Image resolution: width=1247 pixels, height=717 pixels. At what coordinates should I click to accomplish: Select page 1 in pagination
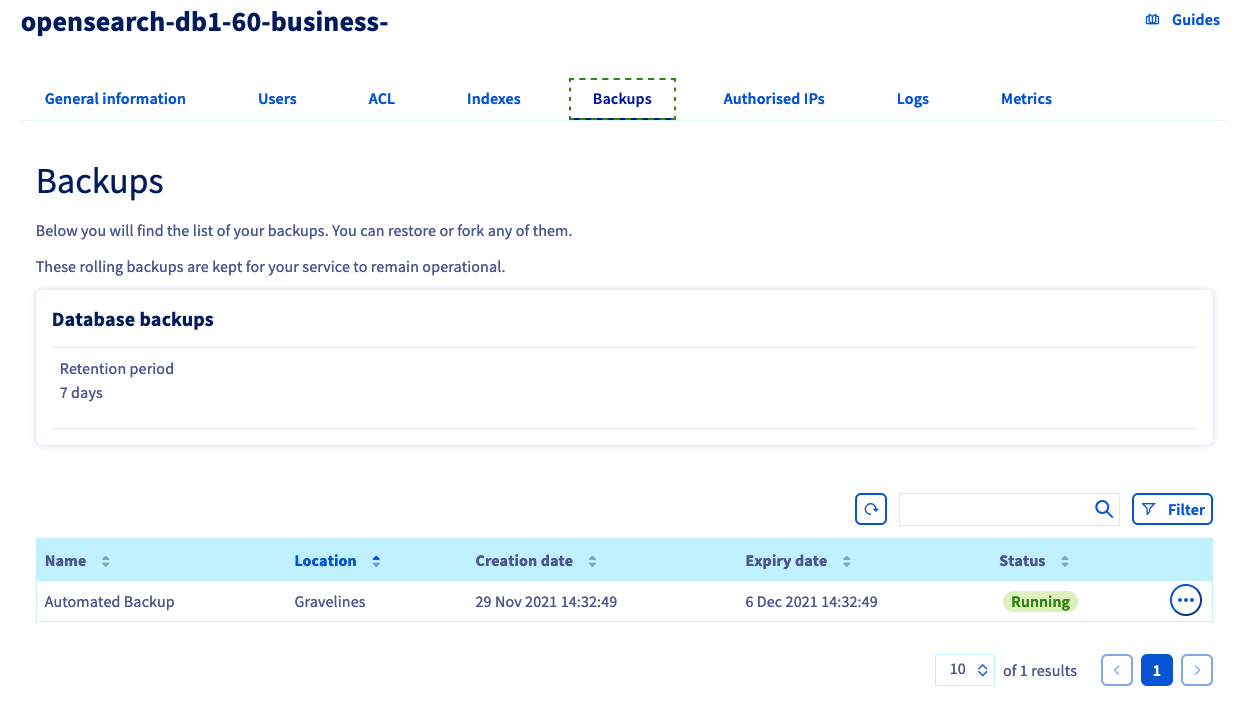pyautogui.click(x=1156, y=670)
